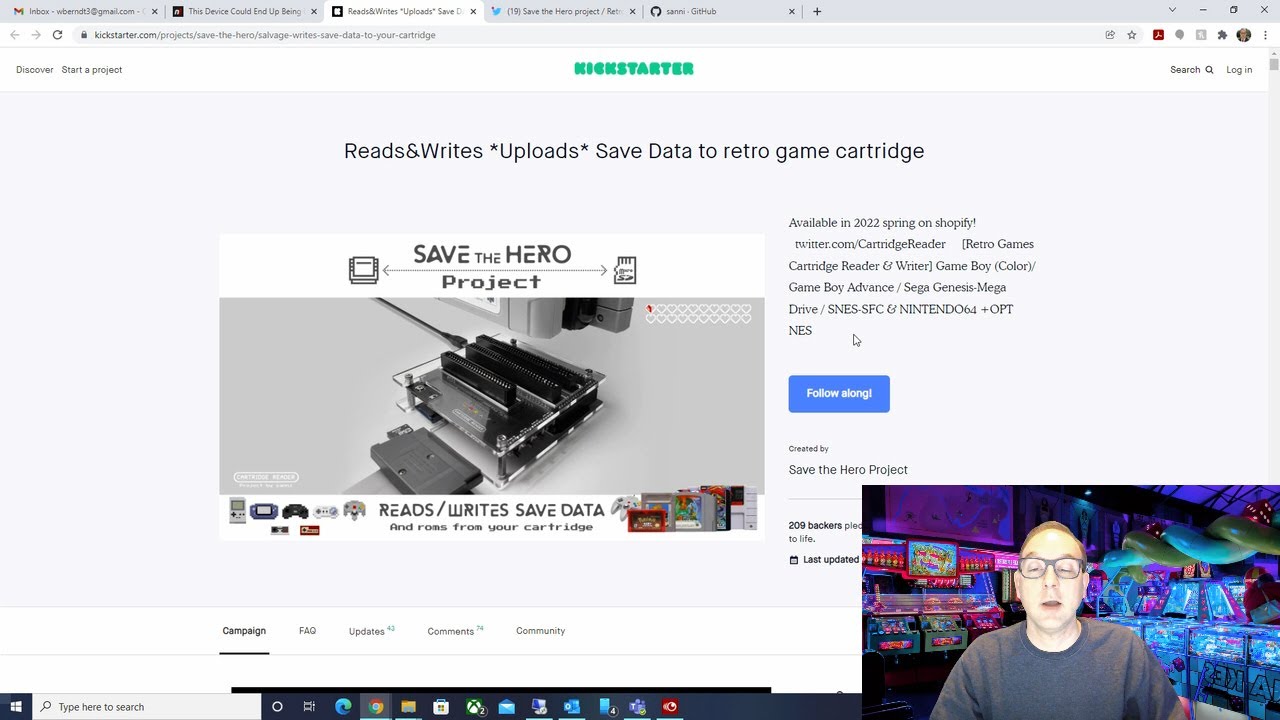Click Start a project link
Viewport: 1280px width, 720px height.
point(92,70)
